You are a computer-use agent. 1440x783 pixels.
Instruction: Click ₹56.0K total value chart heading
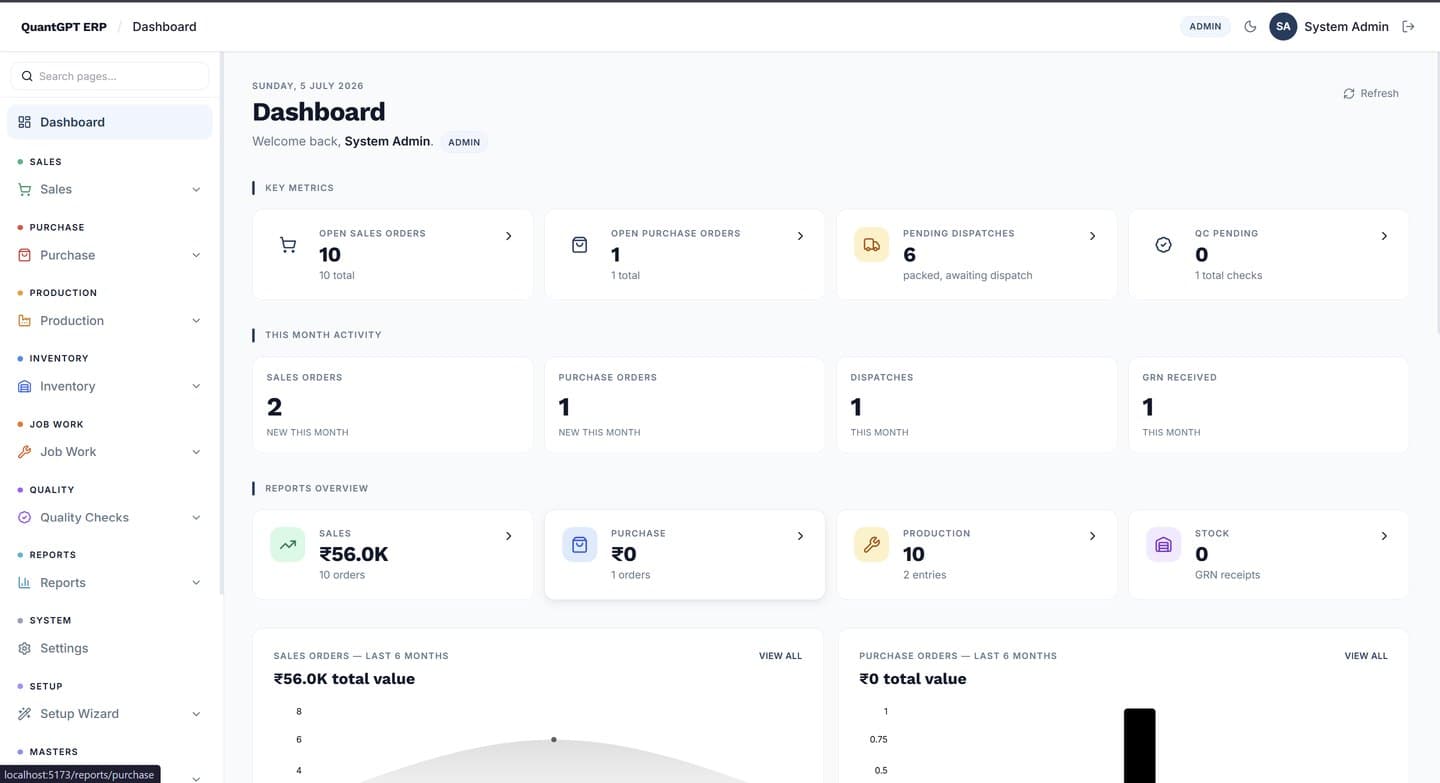[344, 679]
